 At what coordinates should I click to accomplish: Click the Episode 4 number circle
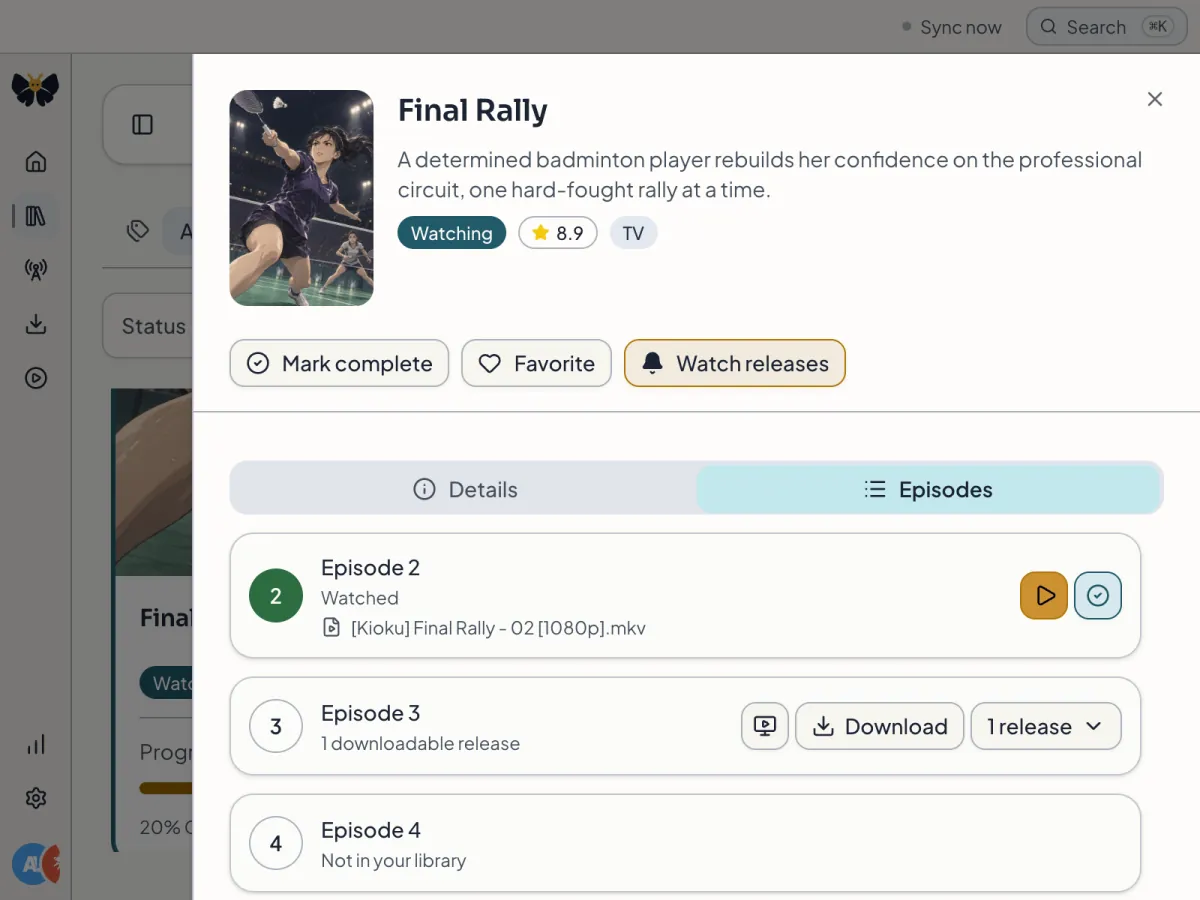(276, 843)
